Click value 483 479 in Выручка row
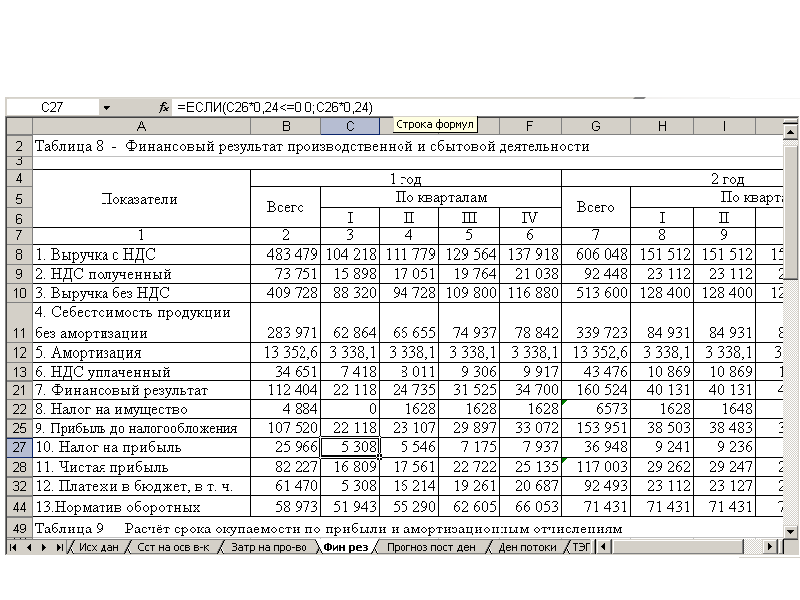This screenshot has height=600, width=800. pos(286,255)
